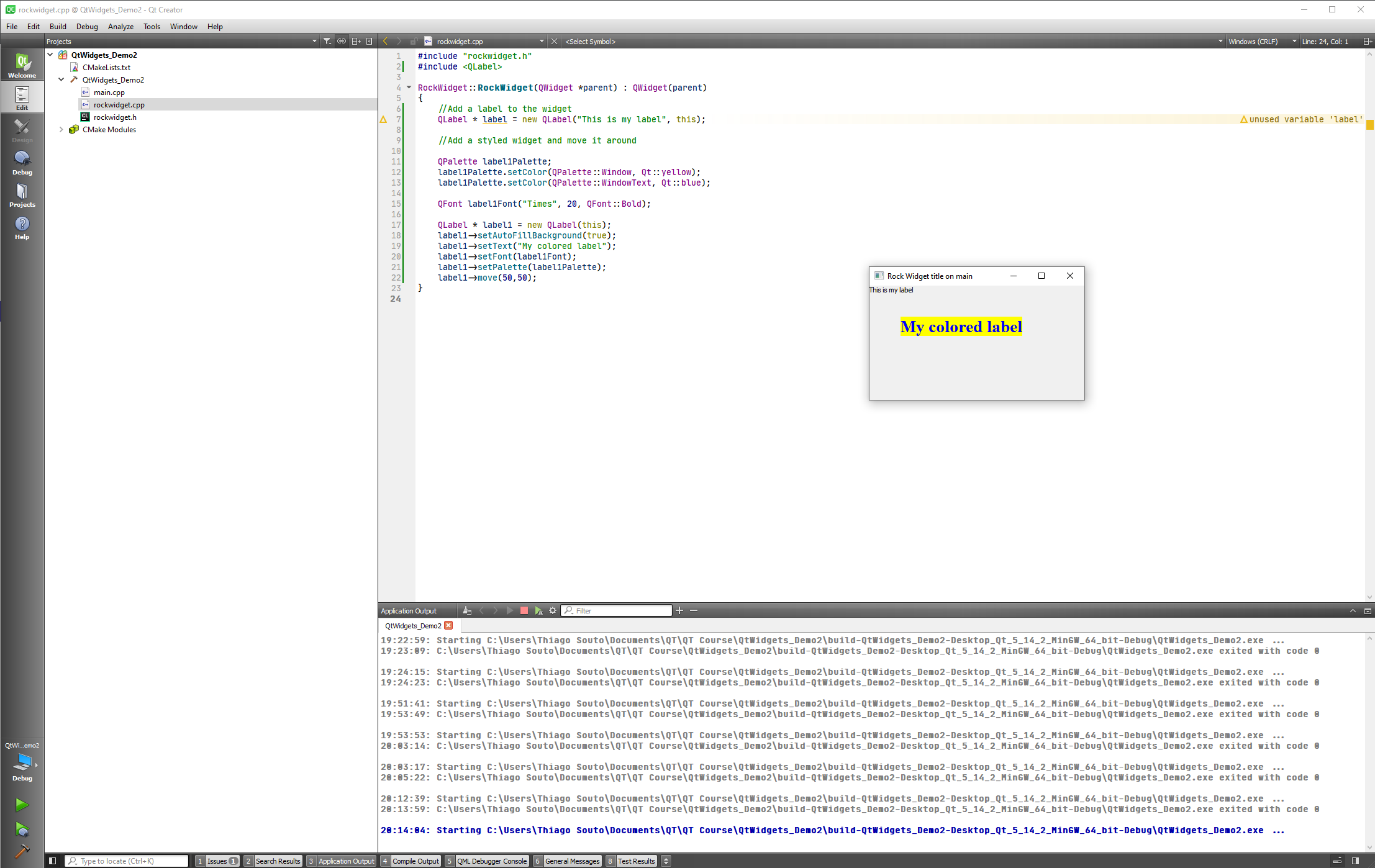Click the rockwidget.cpp tab in editor
This screenshot has width=1375, height=868.
(459, 41)
